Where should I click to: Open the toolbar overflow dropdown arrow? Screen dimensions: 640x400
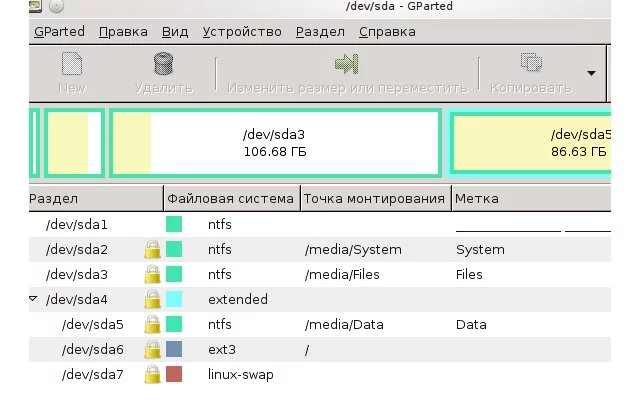[x=591, y=73]
